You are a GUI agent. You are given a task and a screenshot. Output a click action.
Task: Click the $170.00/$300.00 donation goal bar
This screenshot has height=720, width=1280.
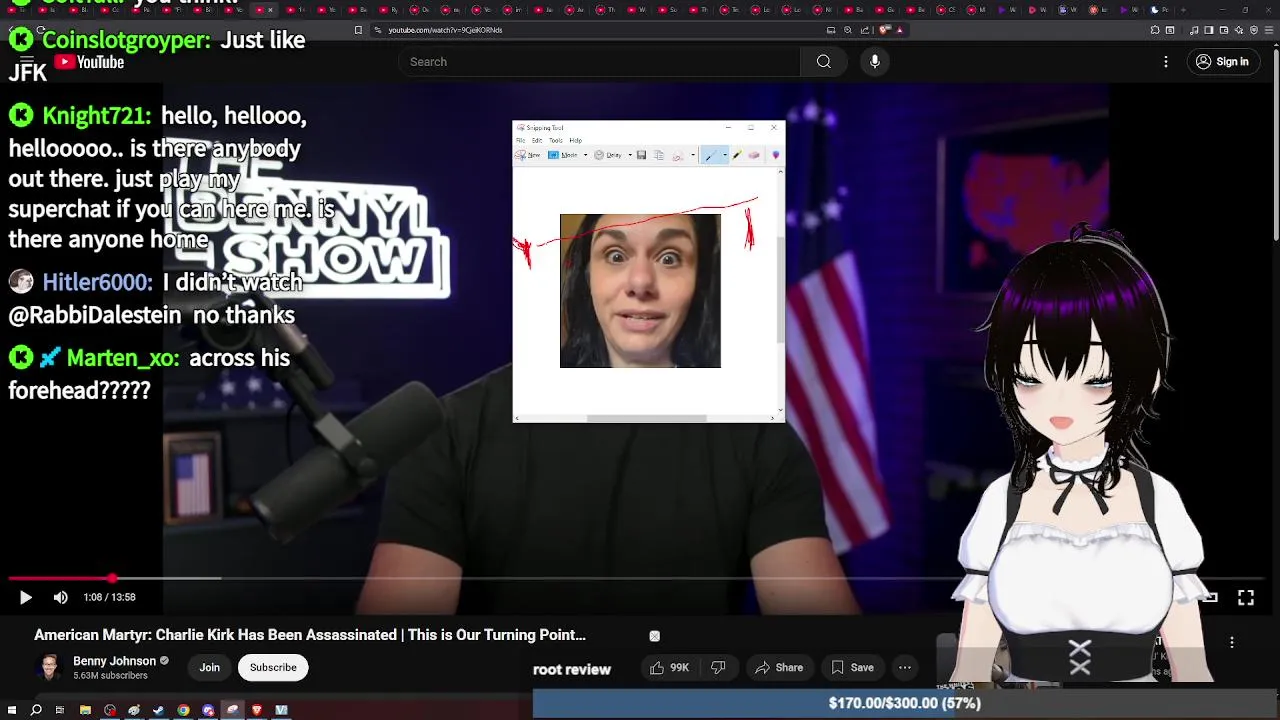point(905,704)
